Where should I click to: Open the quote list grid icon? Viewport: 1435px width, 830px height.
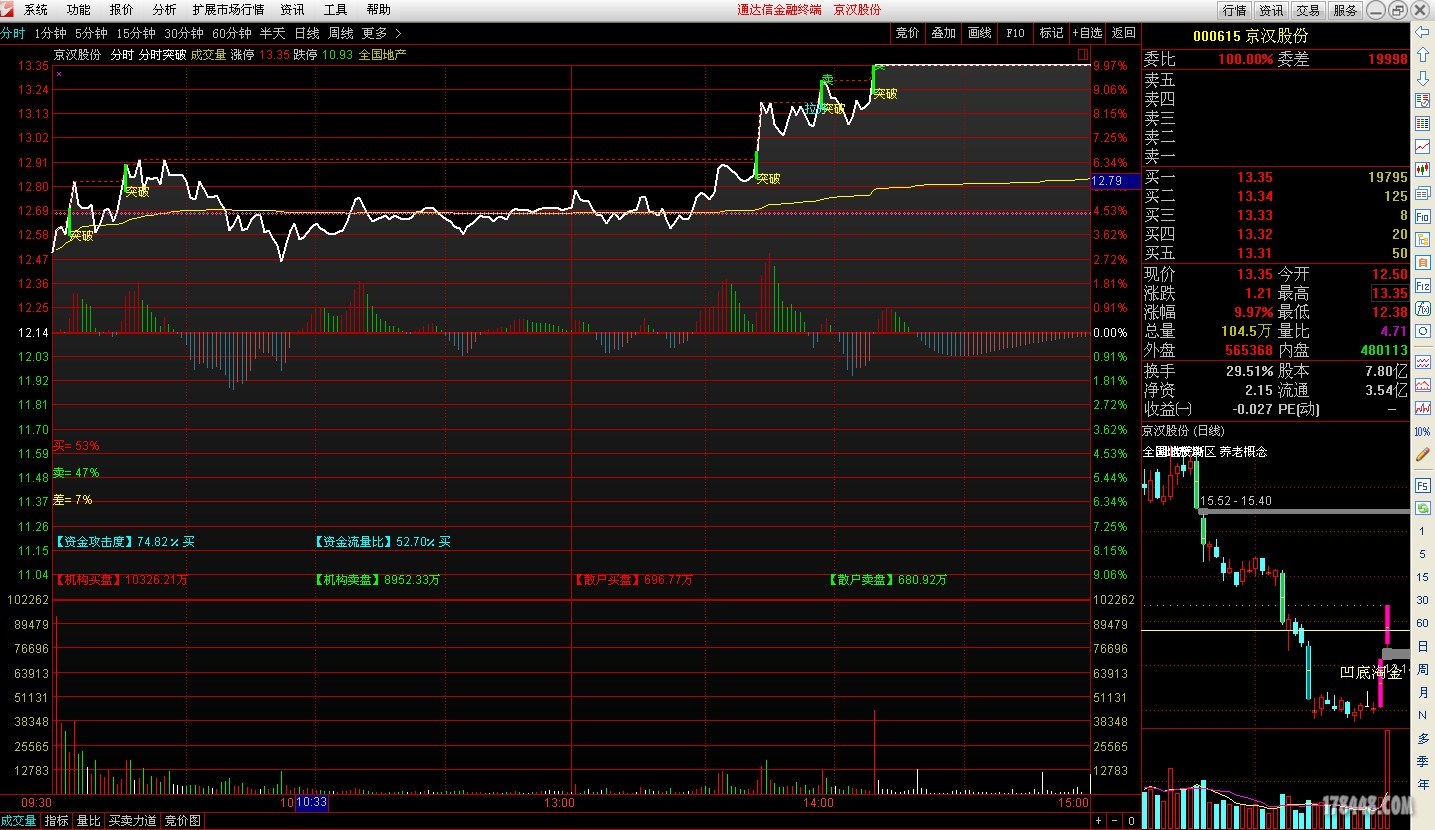[x=1422, y=123]
